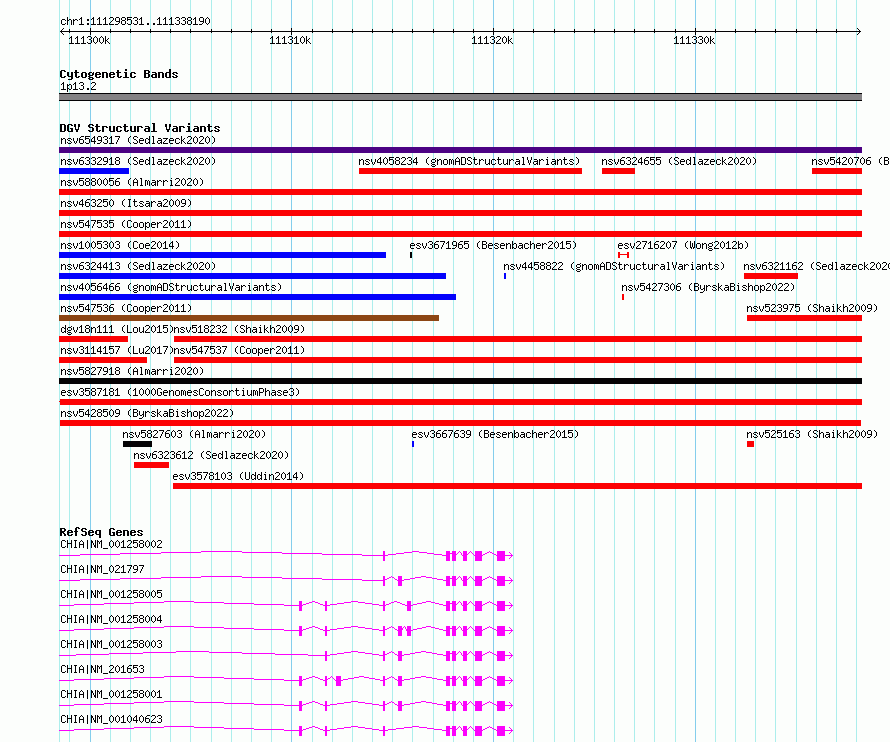Select nsv6332918 blue variant bar
This screenshot has height=742, width=890.
(x=94, y=171)
